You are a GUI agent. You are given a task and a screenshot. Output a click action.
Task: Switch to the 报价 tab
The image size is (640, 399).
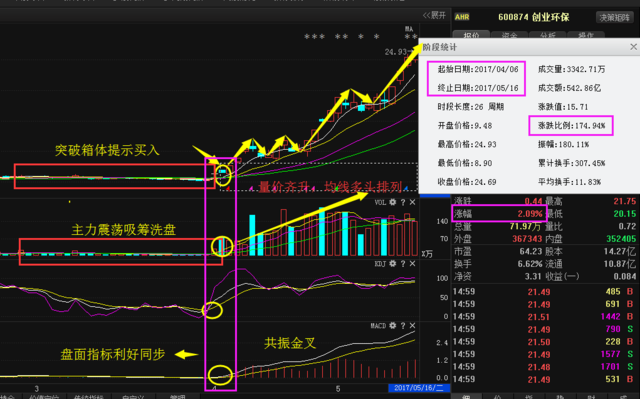pyautogui.click(x=471, y=35)
